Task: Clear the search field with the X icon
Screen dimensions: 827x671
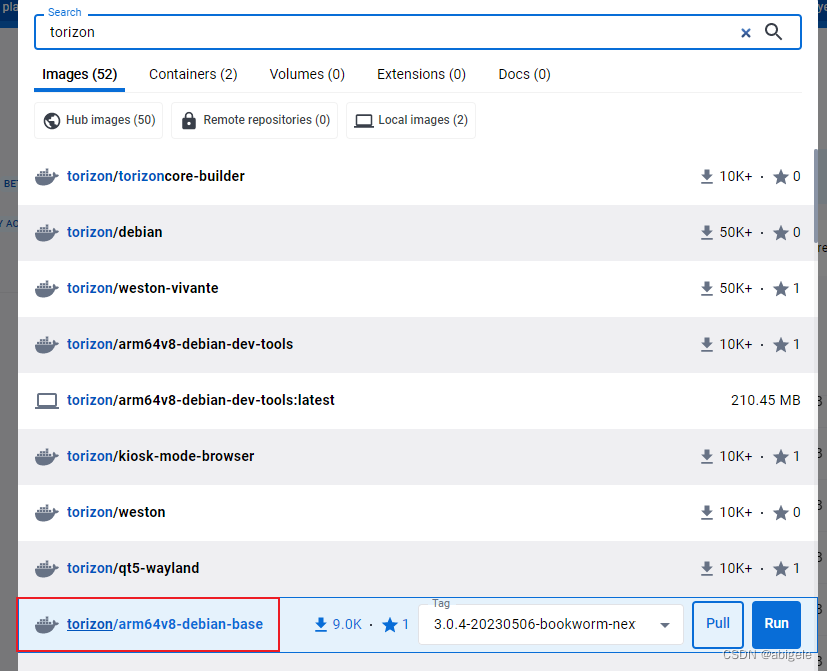Action: coord(745,33)
